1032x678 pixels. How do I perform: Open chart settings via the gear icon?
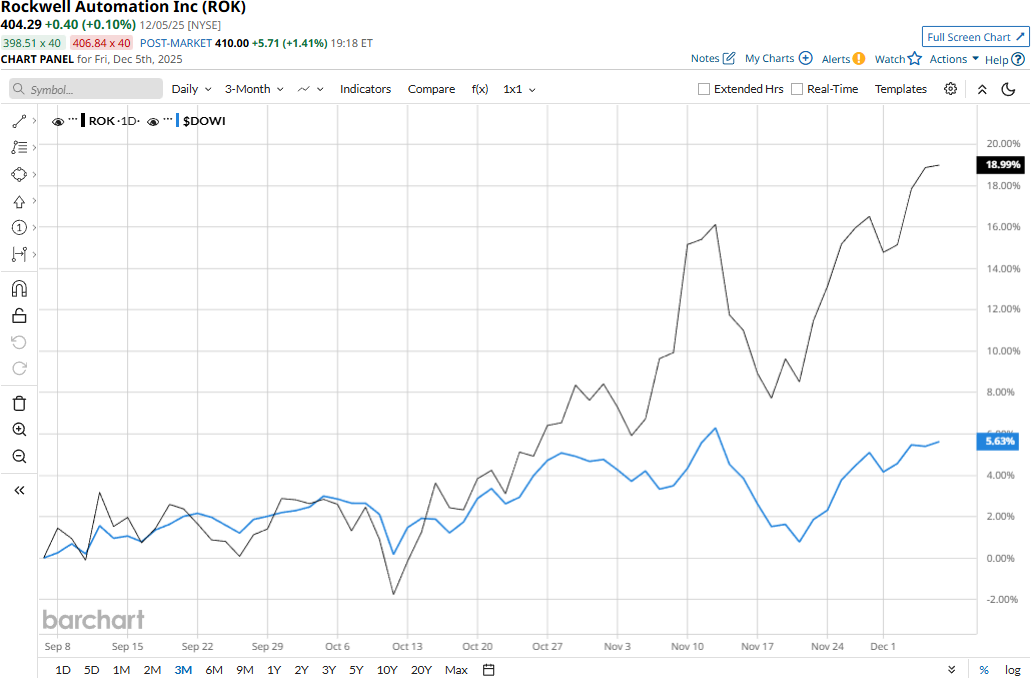coord(950,89)
